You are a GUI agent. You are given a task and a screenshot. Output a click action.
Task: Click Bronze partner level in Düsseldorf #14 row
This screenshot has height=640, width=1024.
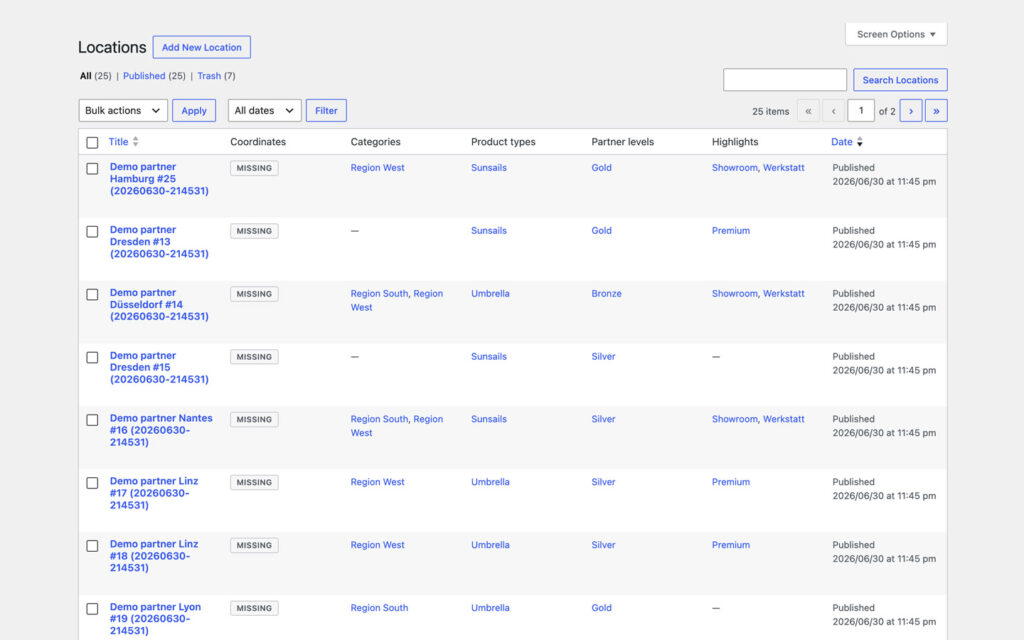[607, 293]
